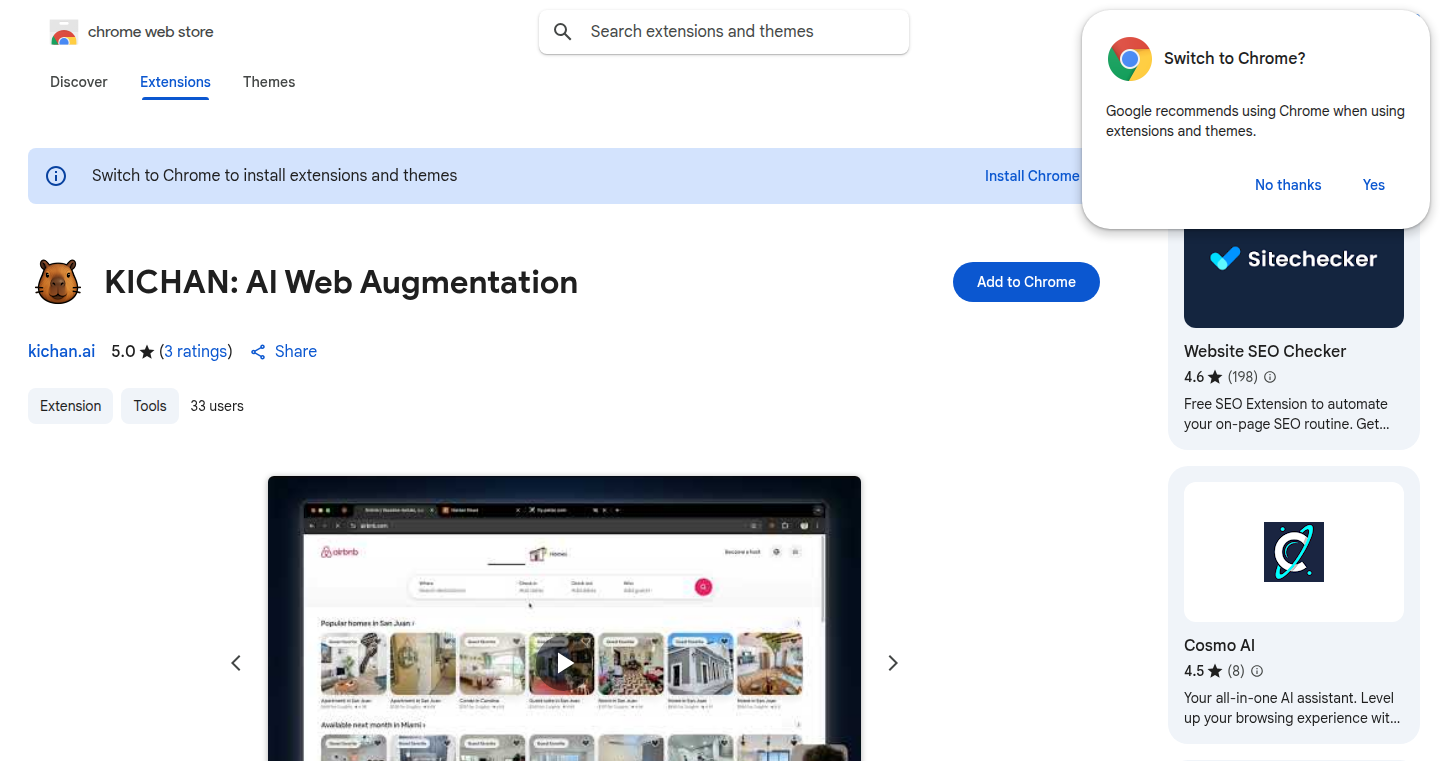Click the Chrome Web Store logo
Image resolution: width=1440 pixels, height=761 pixels.
pyautogui.click(x=64, y=32)
